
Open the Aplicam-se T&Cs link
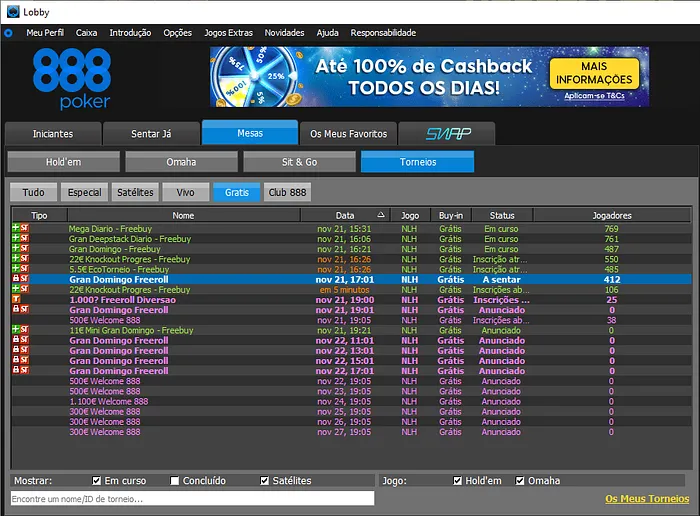point(594,96)
